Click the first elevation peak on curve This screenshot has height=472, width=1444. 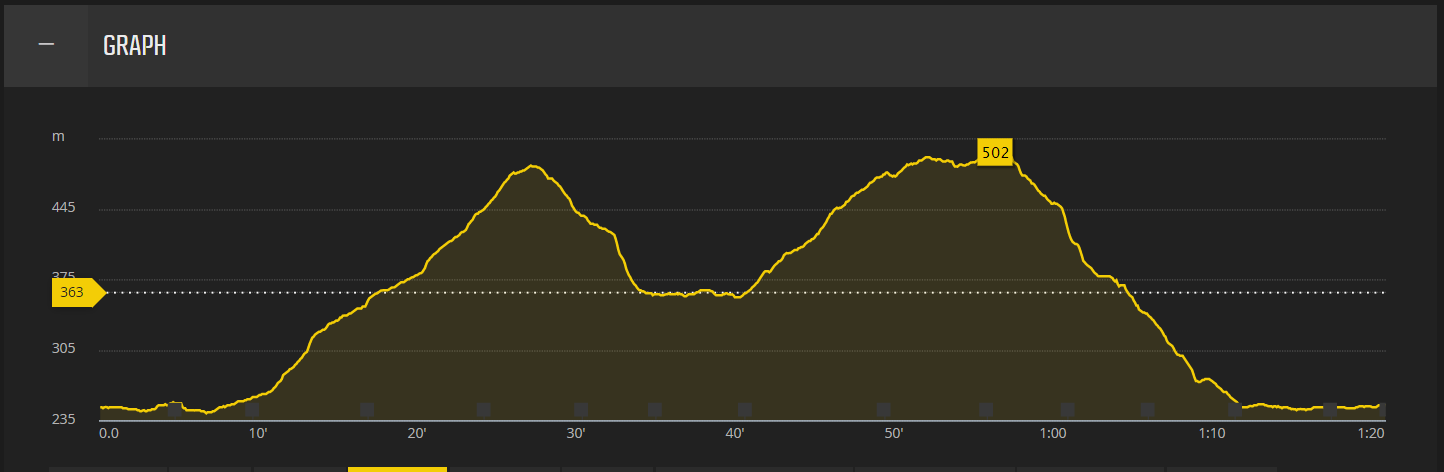pos(533,166)
